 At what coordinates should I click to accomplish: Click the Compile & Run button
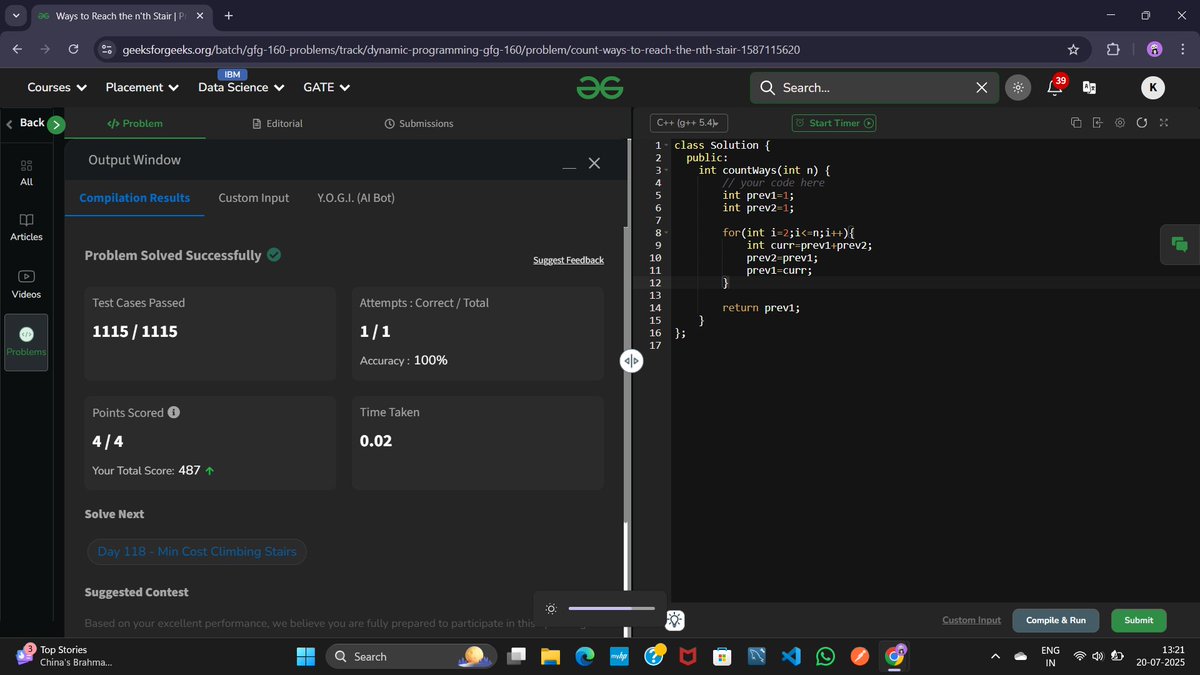[x=1056, y=620]
